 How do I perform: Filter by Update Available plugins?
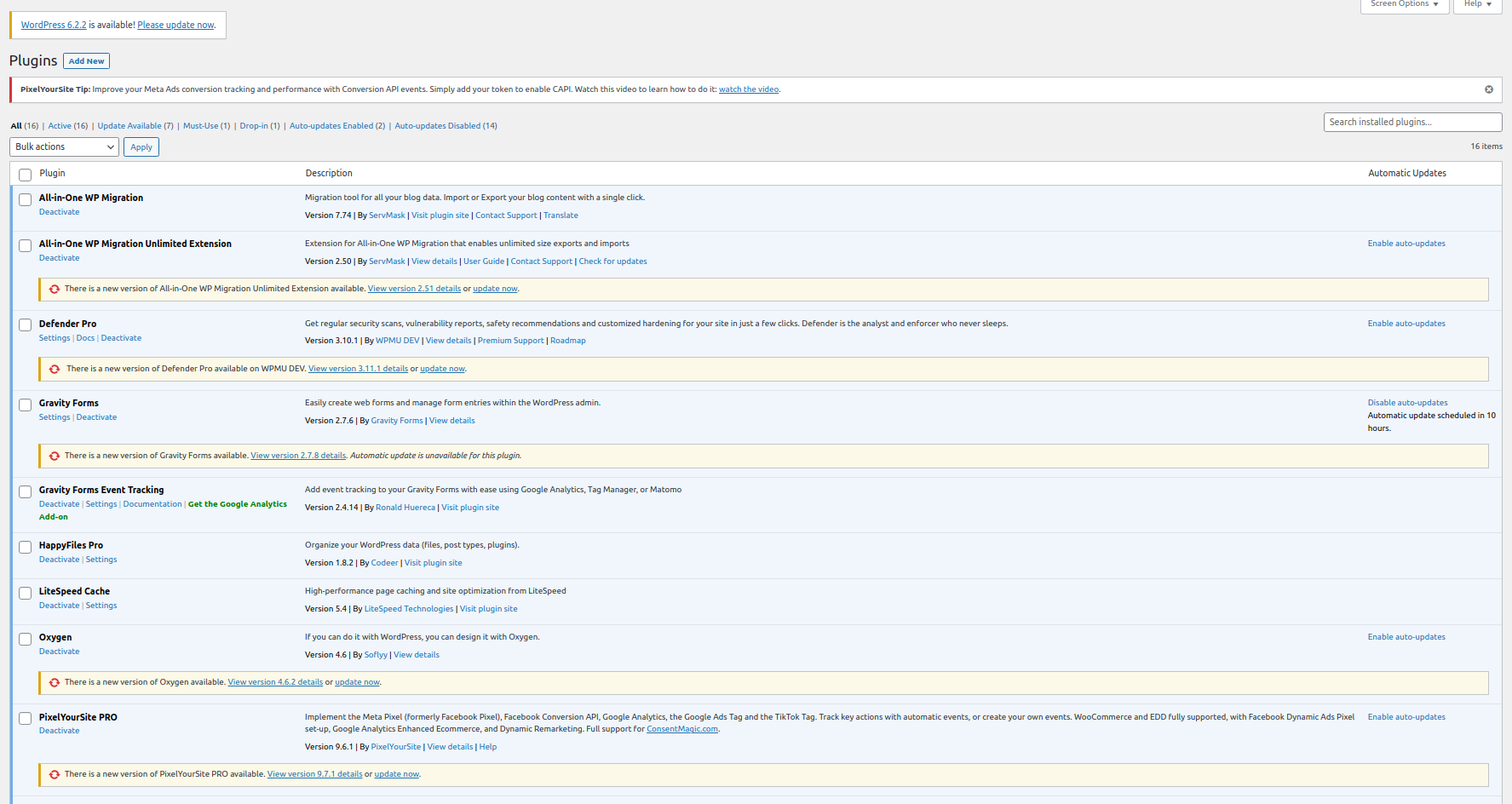129,126
